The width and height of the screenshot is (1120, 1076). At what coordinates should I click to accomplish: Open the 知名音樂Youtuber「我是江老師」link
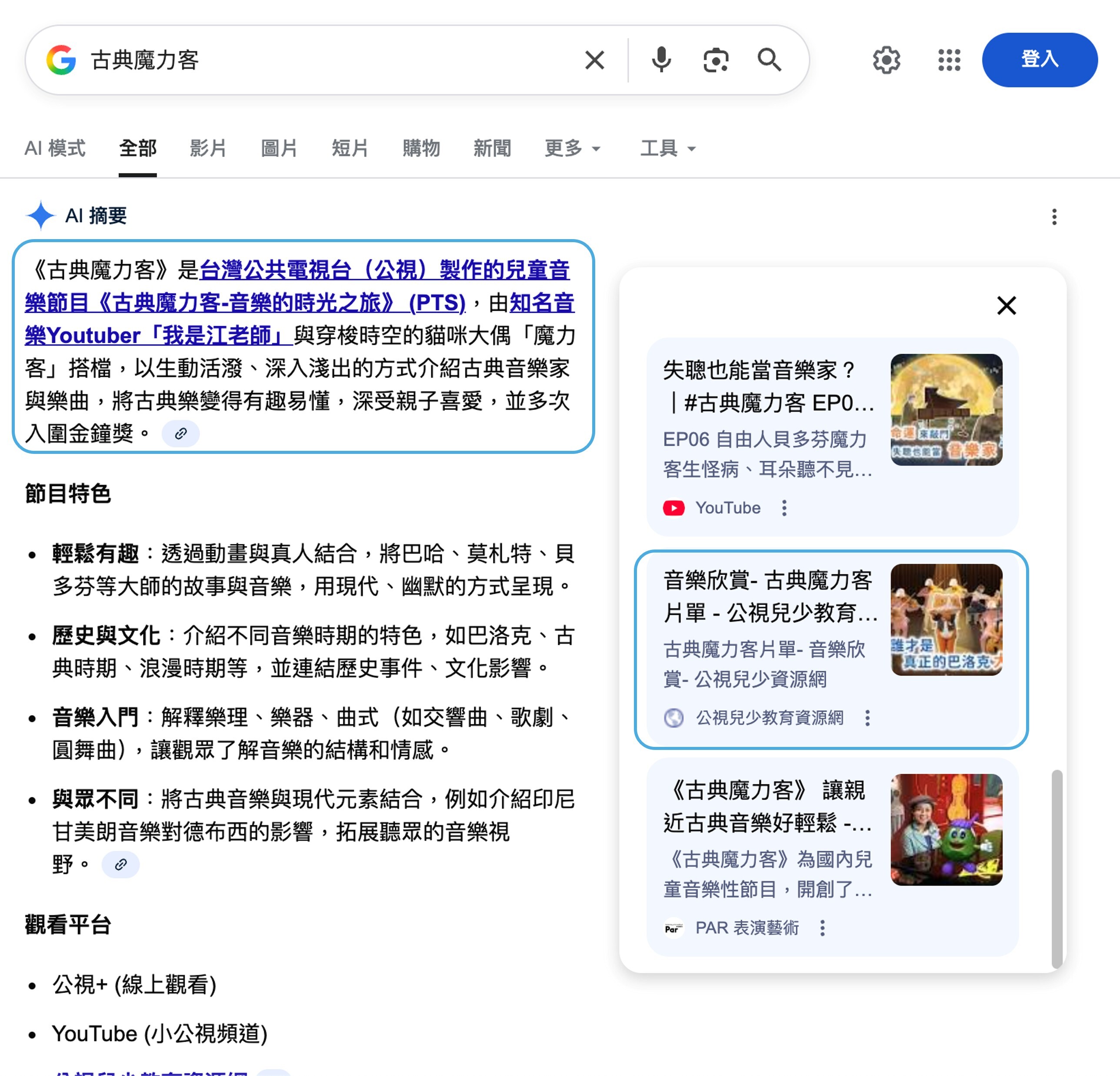[158, 336]
